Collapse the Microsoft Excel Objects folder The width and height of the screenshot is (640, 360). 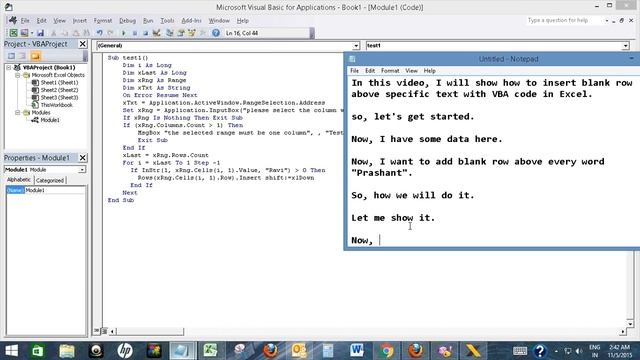coord(18,75)
